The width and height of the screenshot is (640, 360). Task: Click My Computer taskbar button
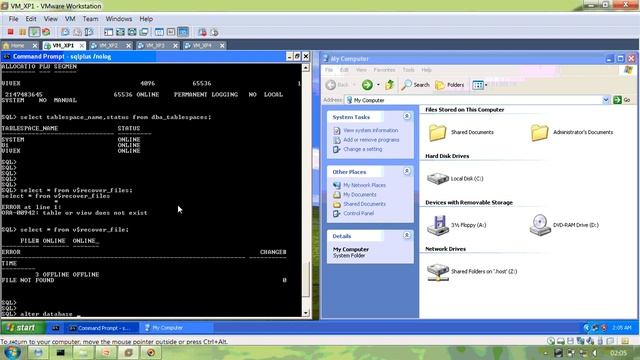pyautogui.click(x=177, y=328)
